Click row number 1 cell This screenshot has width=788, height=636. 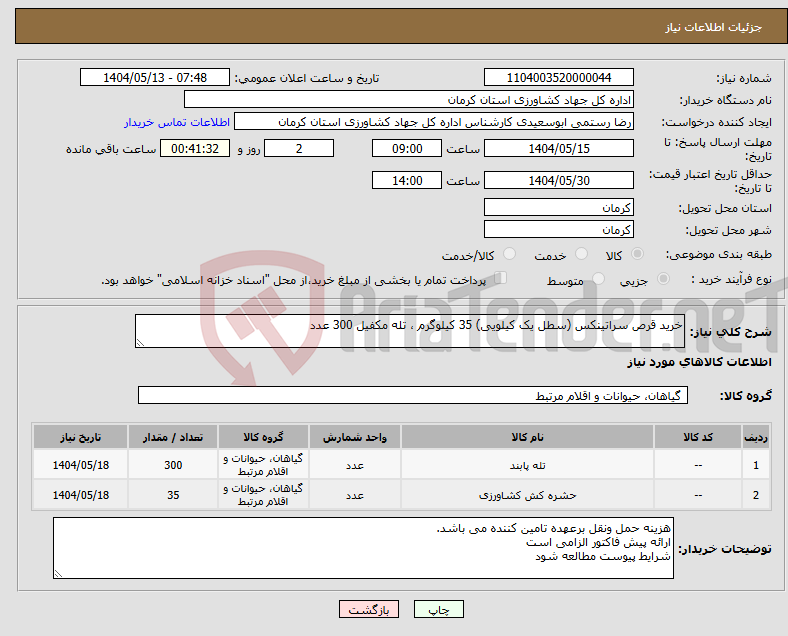coord(755,465)
